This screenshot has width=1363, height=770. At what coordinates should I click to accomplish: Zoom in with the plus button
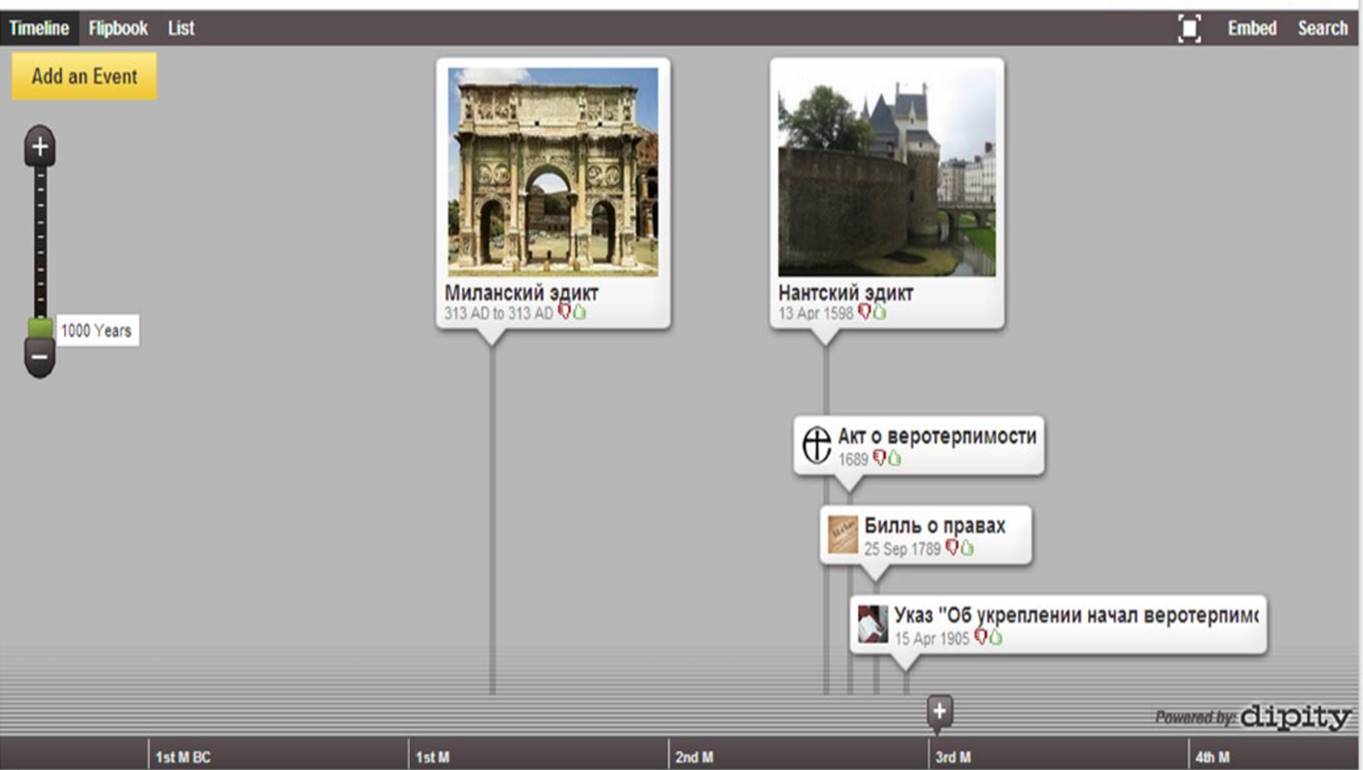coord(40,148)
